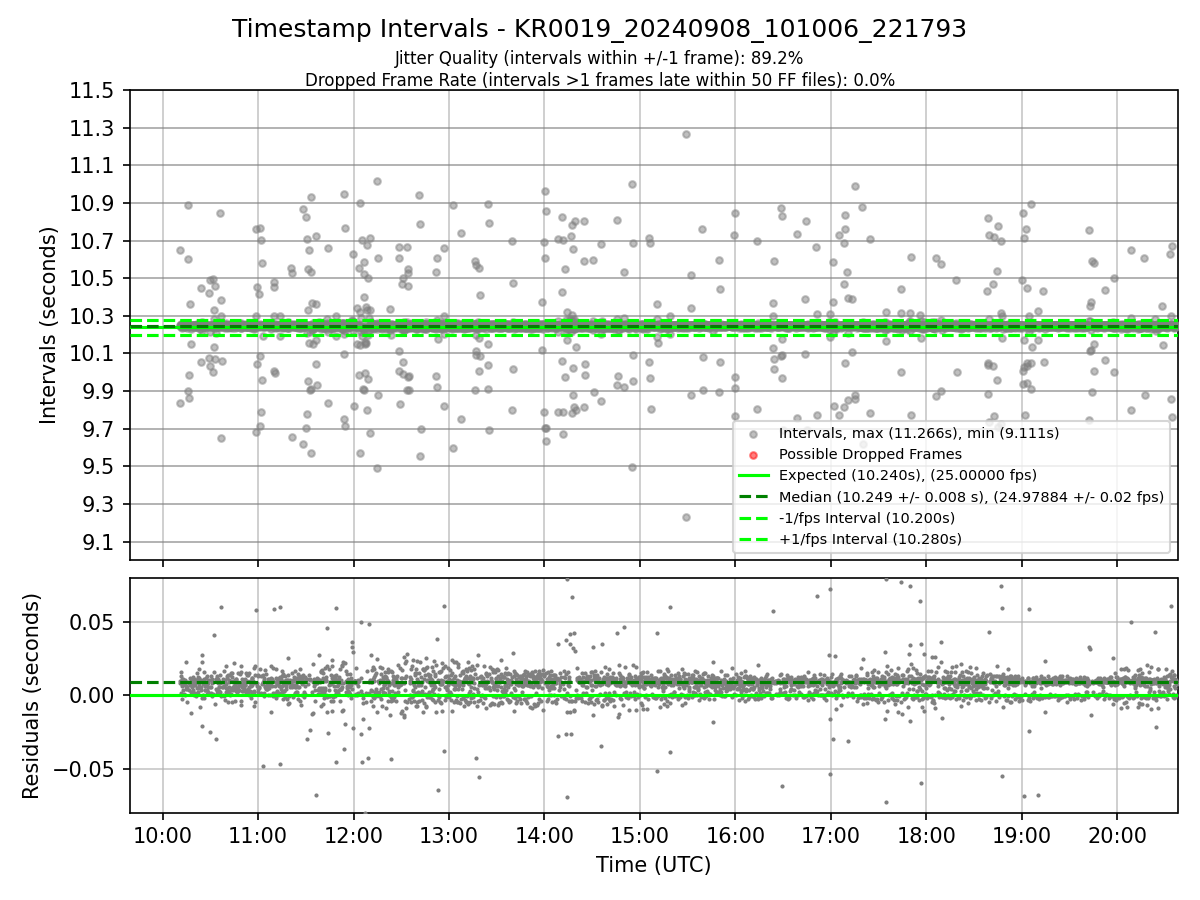Click the '15:00' x-axis tick label
The height and width of the screenshot is (900, 1200).
(x=639, y=835)
